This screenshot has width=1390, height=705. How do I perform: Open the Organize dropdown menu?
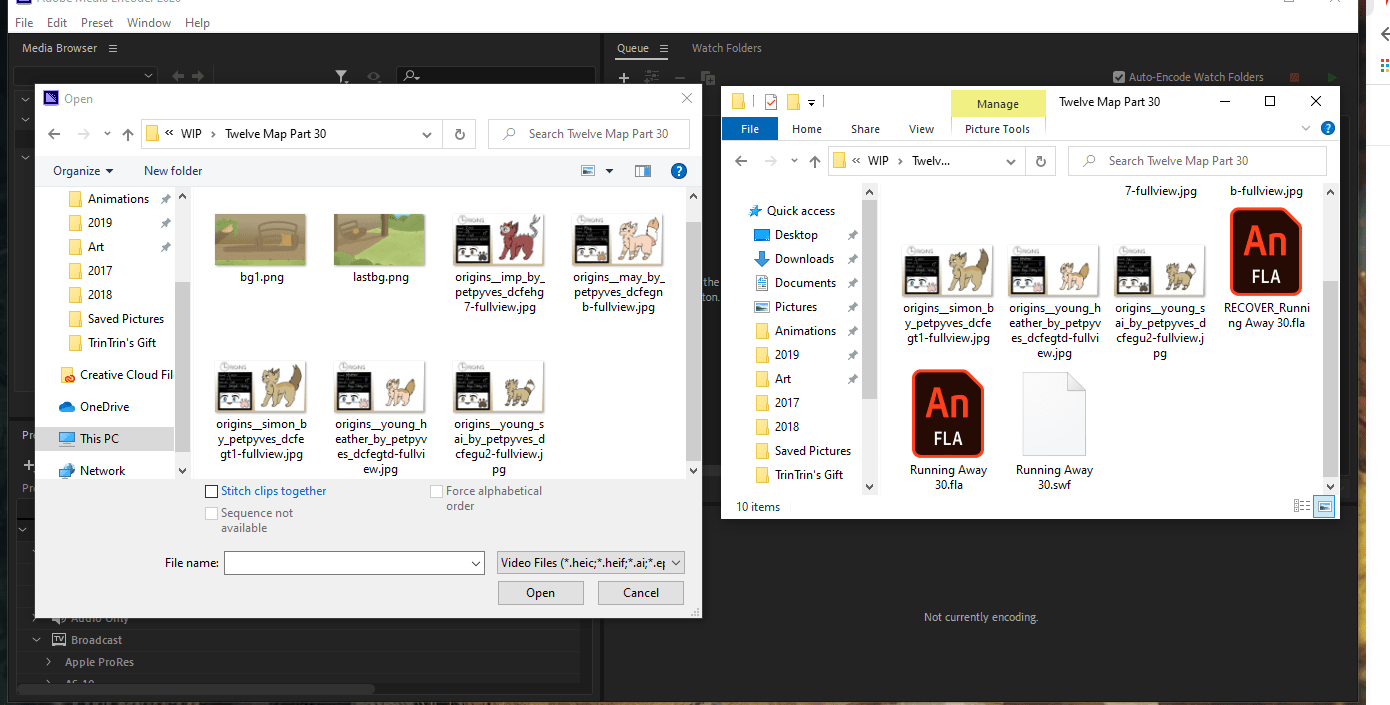click(x=82, y=170)
